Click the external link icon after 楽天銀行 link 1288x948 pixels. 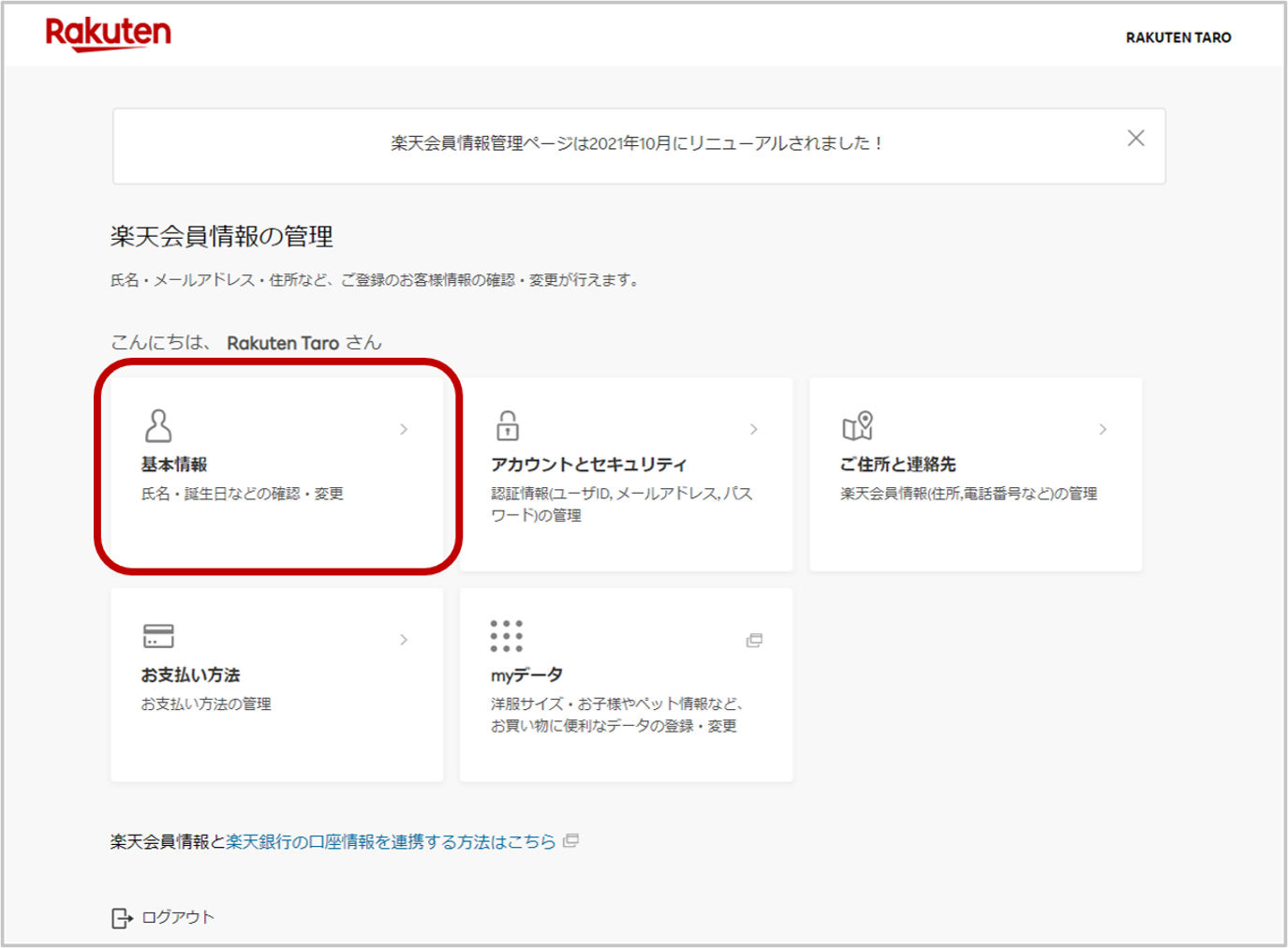pos(570,841)
